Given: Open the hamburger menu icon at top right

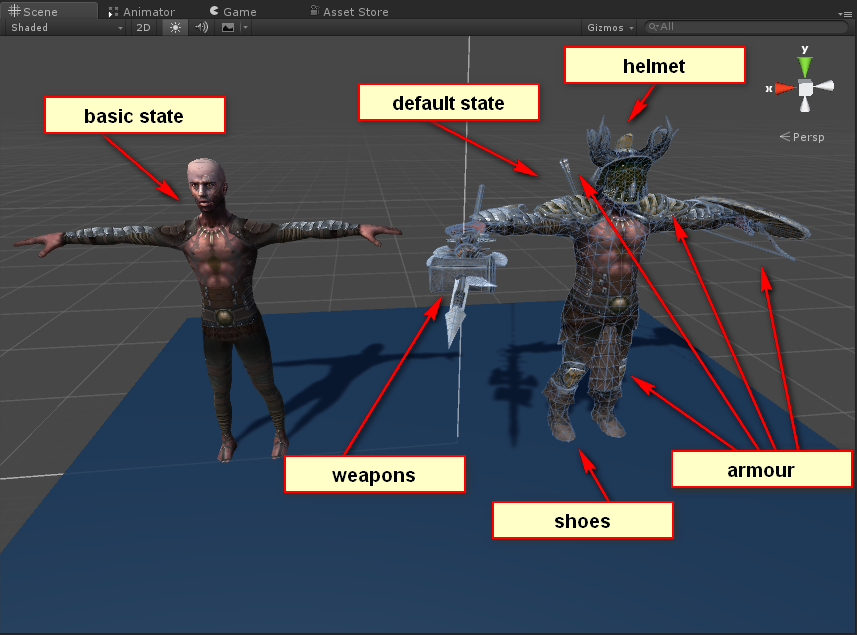Looking at the screenshot, I should coord(846,12).
